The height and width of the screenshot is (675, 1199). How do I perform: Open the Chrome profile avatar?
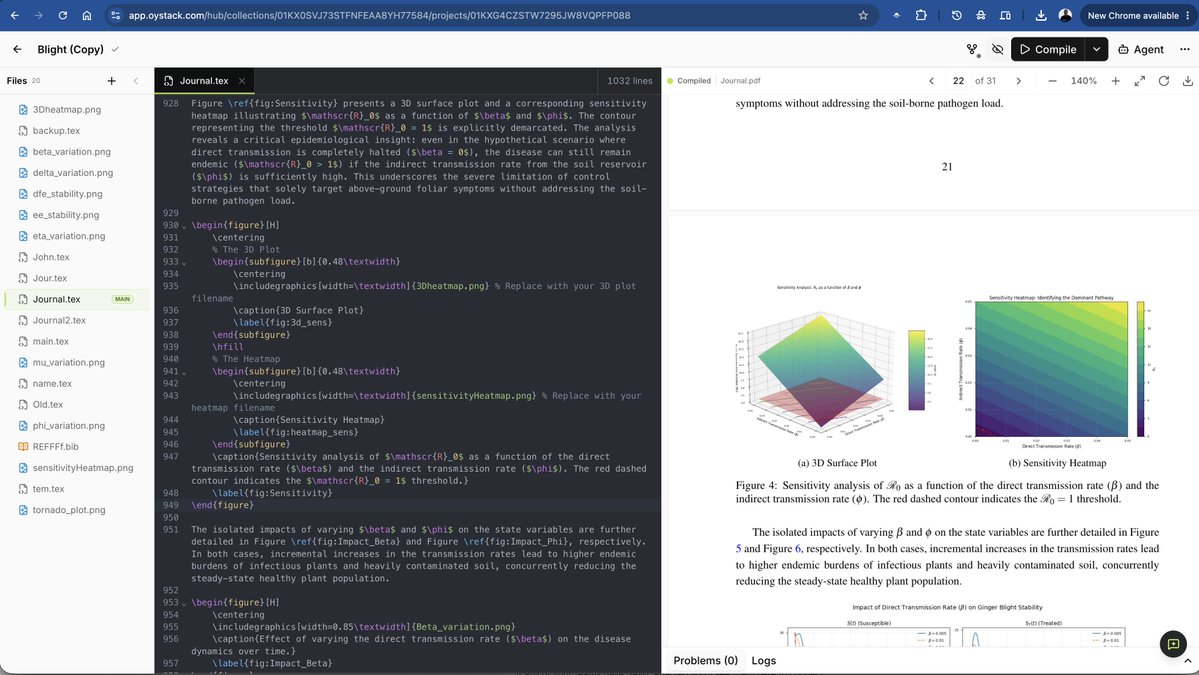point(1065,15)
